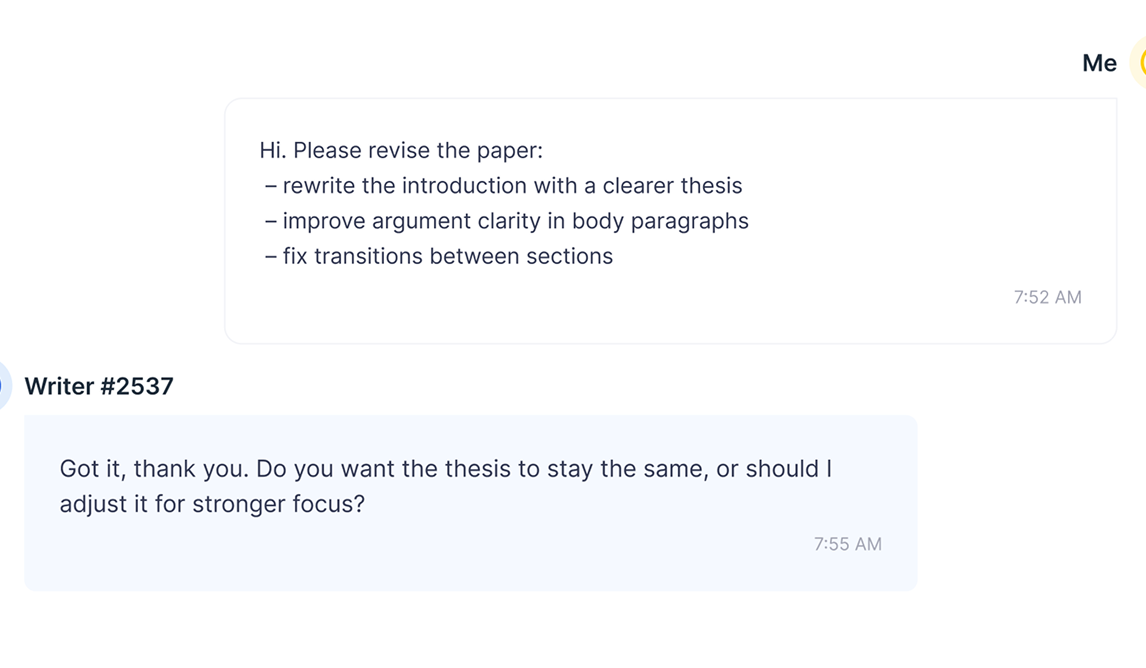
Task: Click the "Me" sender label
Action: point(1099,63)
